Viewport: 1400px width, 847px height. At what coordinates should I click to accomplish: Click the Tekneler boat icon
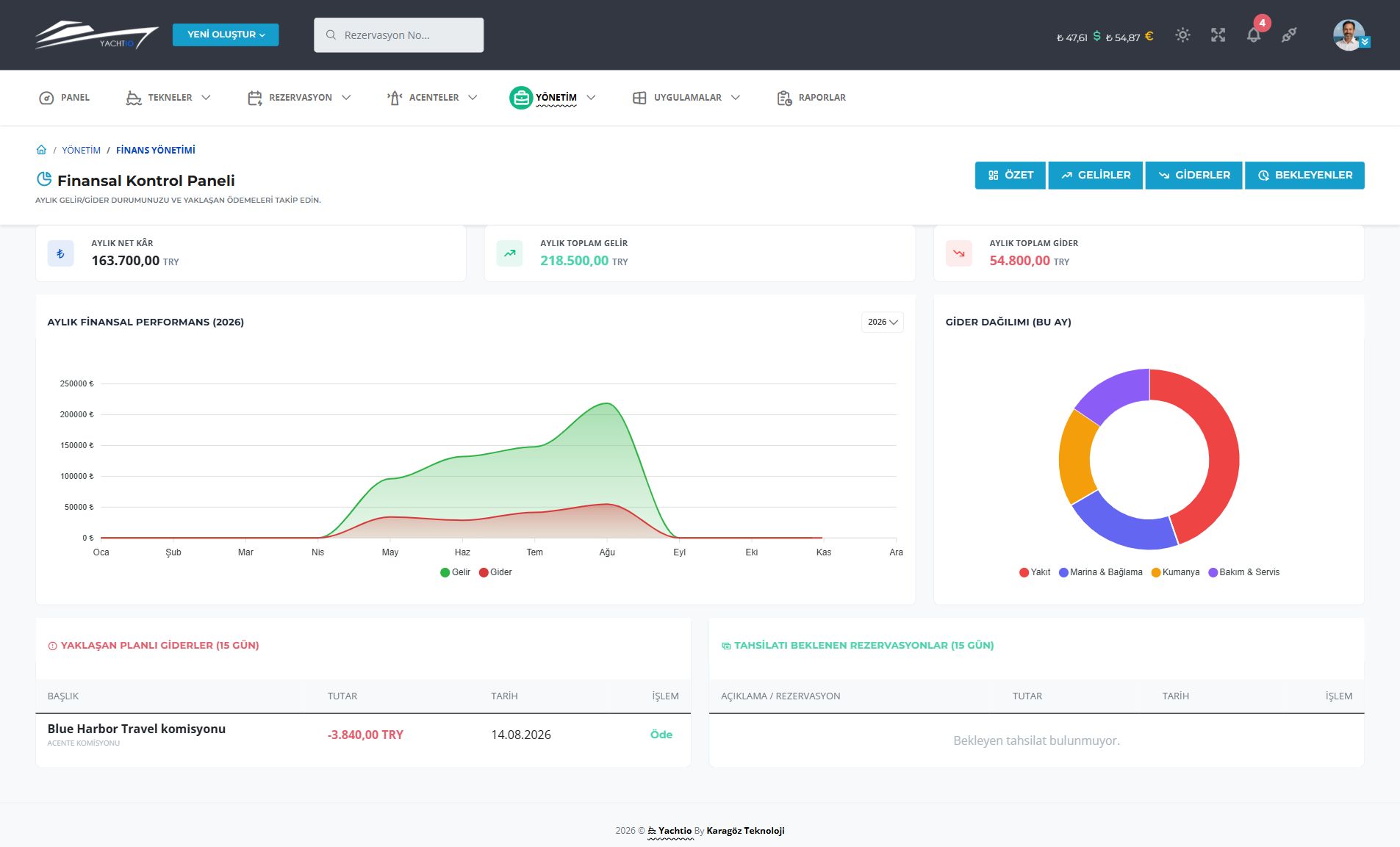coord(134,98)
